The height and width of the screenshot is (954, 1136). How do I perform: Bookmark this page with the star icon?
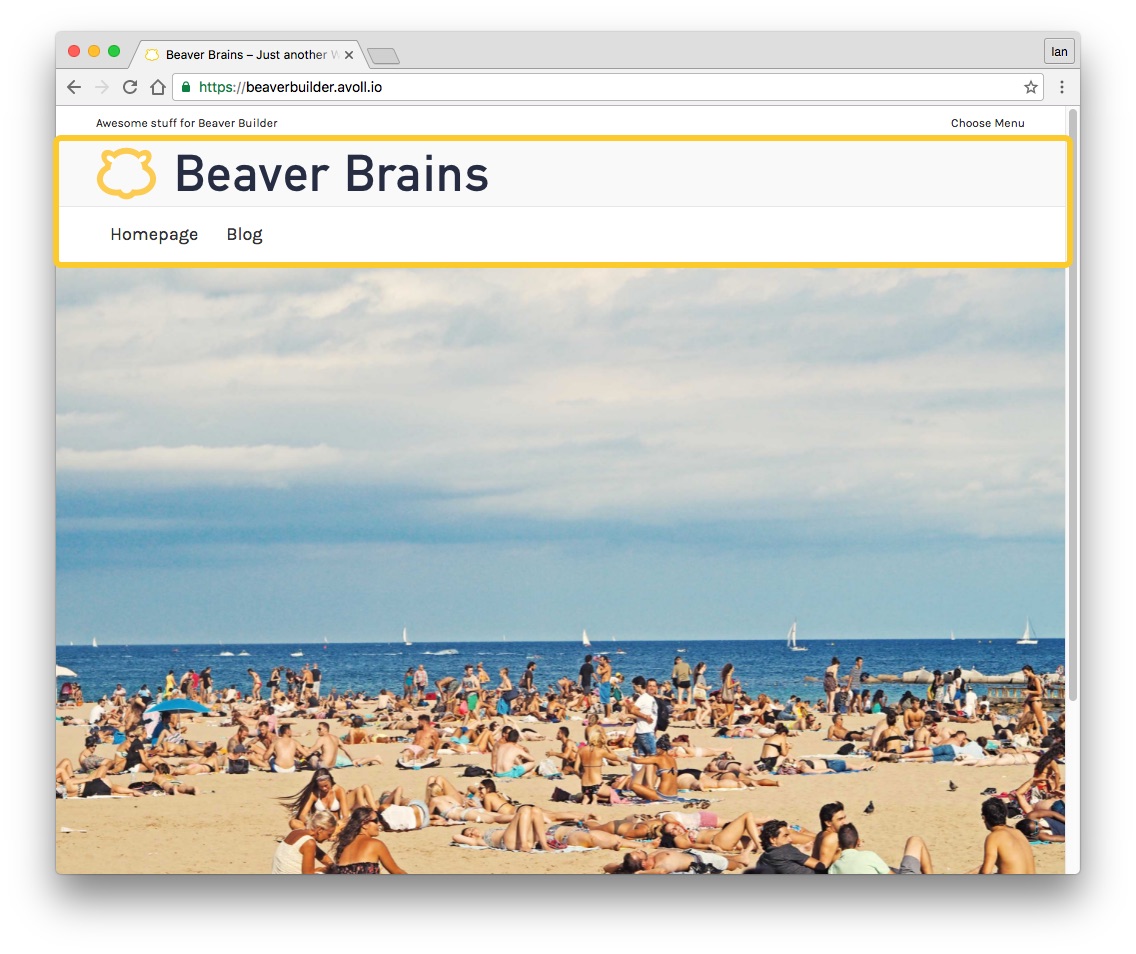tap(1031, 87)
